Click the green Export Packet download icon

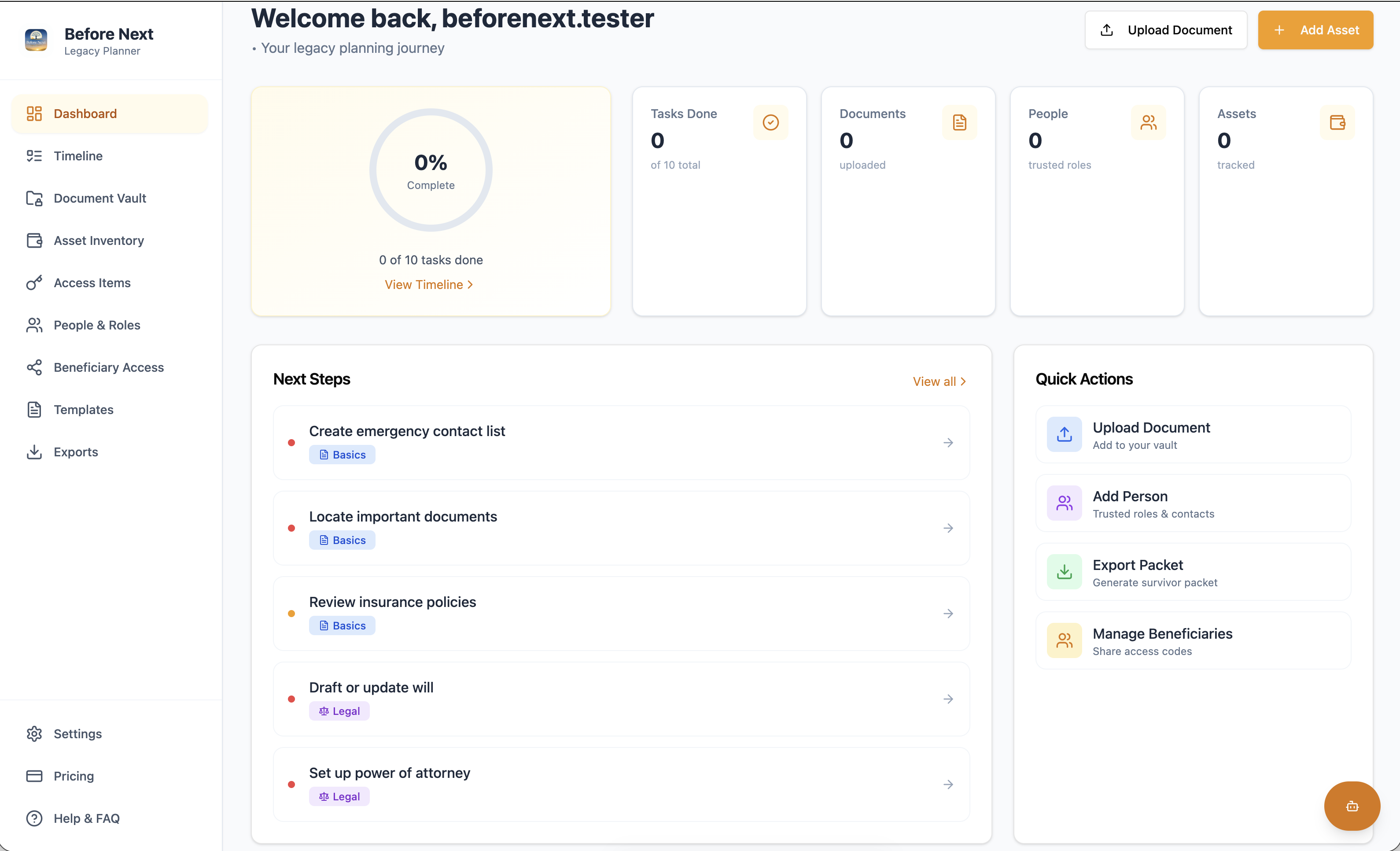point(1064,572)
